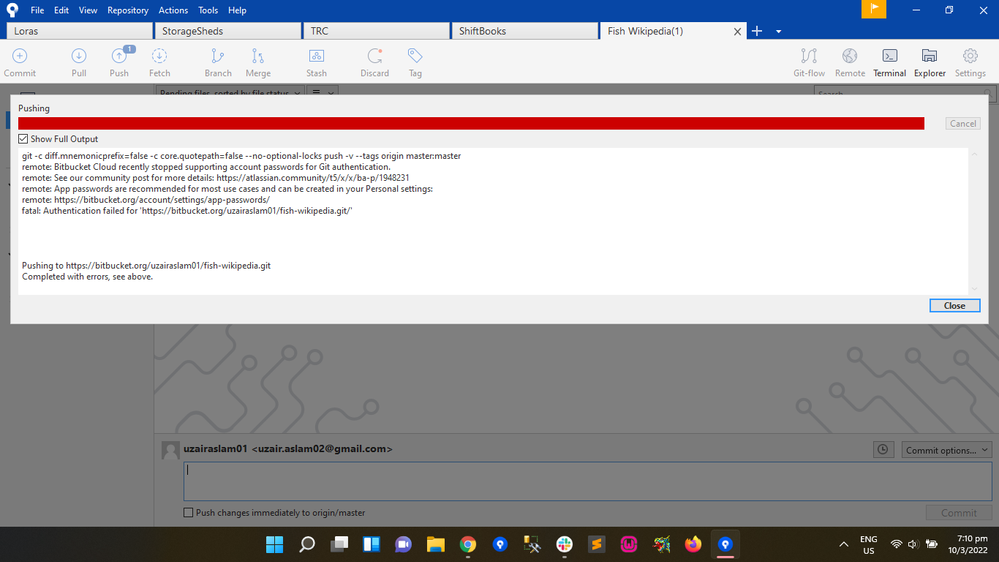The height and width of the screenshot is (562, 999).
Task: Switch to the StorageSheds tab
Action: pos(227,31)
